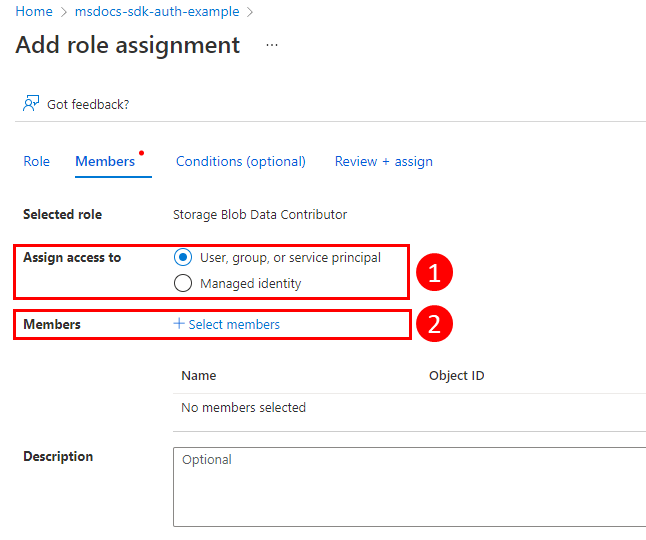The width and height of the screenshot is (646, 540).
Task: Select User, group, or service principal option
Action: click(183, 257)
